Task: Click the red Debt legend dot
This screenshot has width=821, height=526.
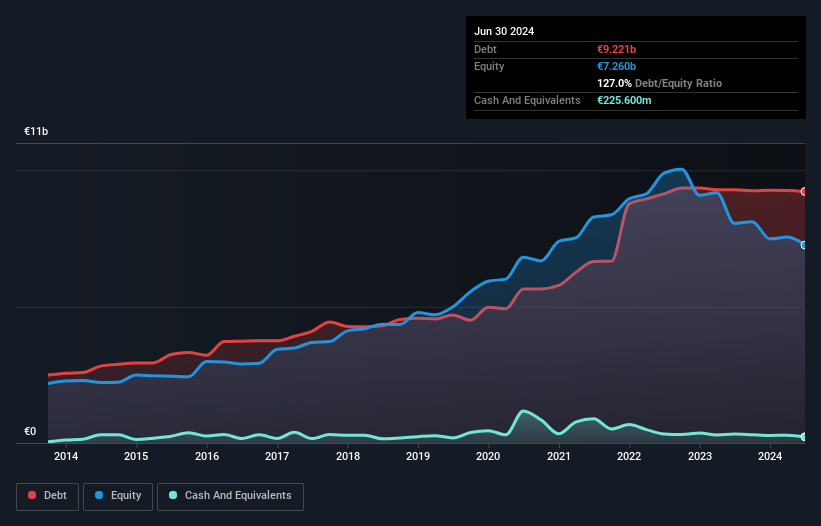Action: tap(32, 495)
